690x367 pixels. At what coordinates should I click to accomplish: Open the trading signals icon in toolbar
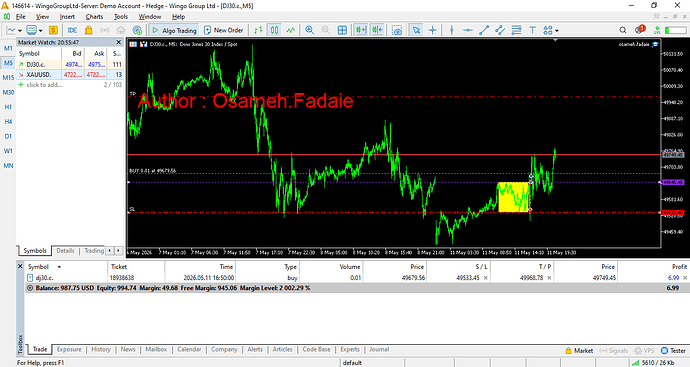pos(105,30)
